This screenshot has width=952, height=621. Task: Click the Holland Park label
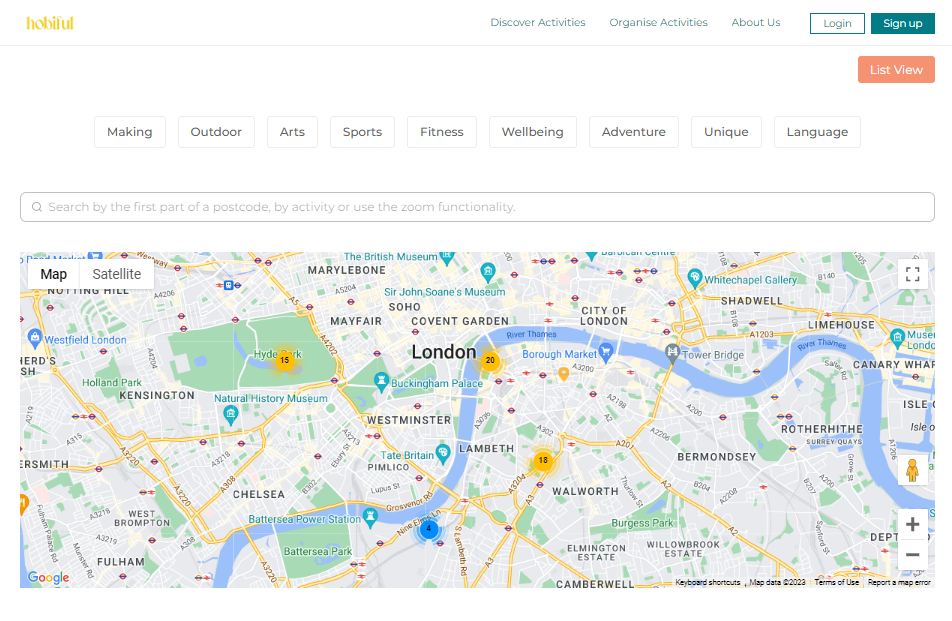click(112, 382)
